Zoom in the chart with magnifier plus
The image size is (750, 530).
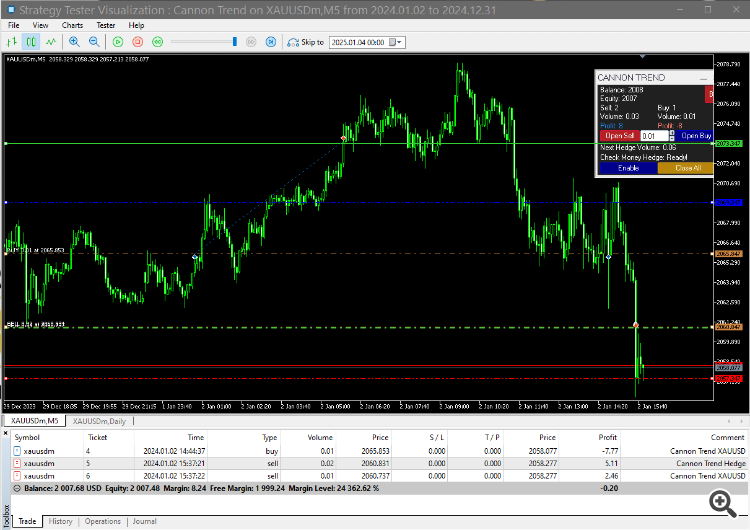tap(74, 42)
